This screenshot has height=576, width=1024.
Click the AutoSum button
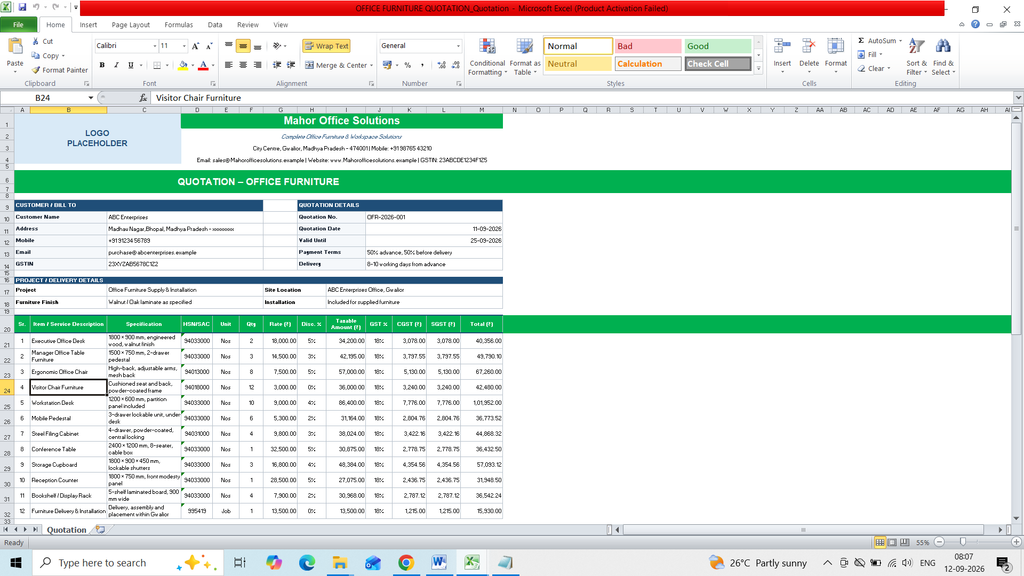[x=880, y=40]
